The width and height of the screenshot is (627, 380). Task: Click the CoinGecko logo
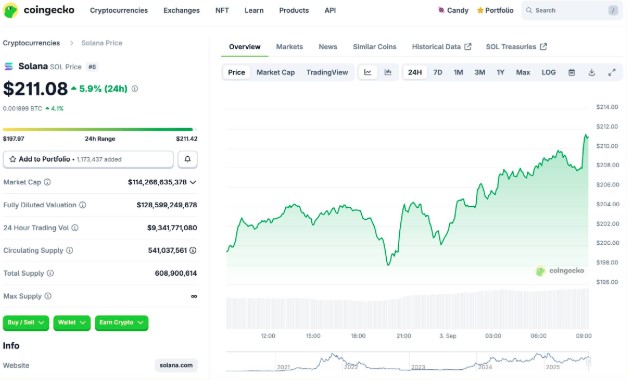pos(38,10)
